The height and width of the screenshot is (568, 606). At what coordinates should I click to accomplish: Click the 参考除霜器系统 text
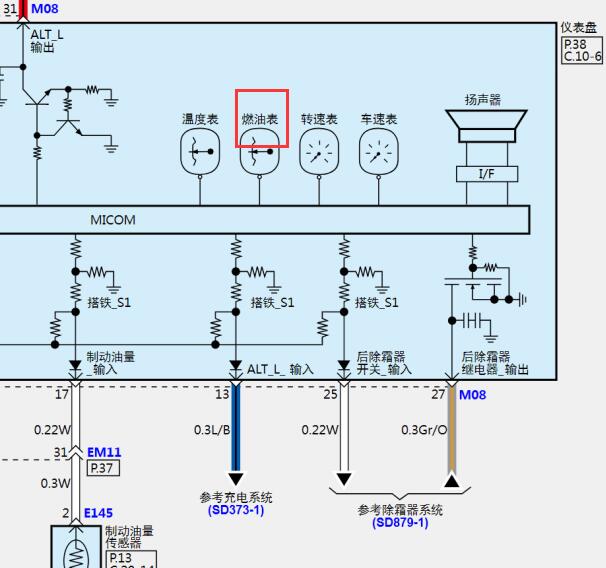click(400, 510)
